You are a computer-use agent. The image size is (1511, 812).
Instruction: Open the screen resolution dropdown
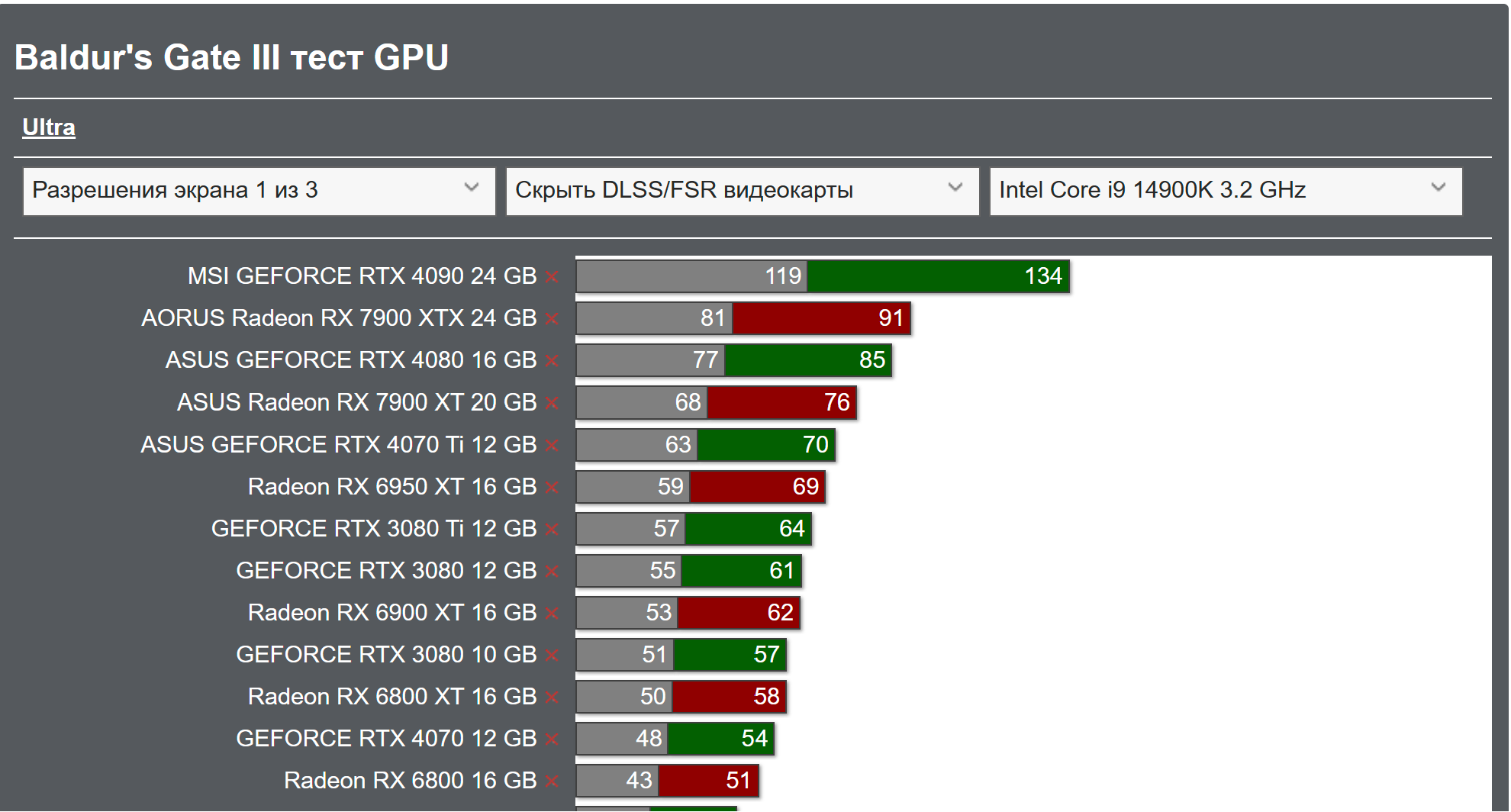(x=259, y=191)
